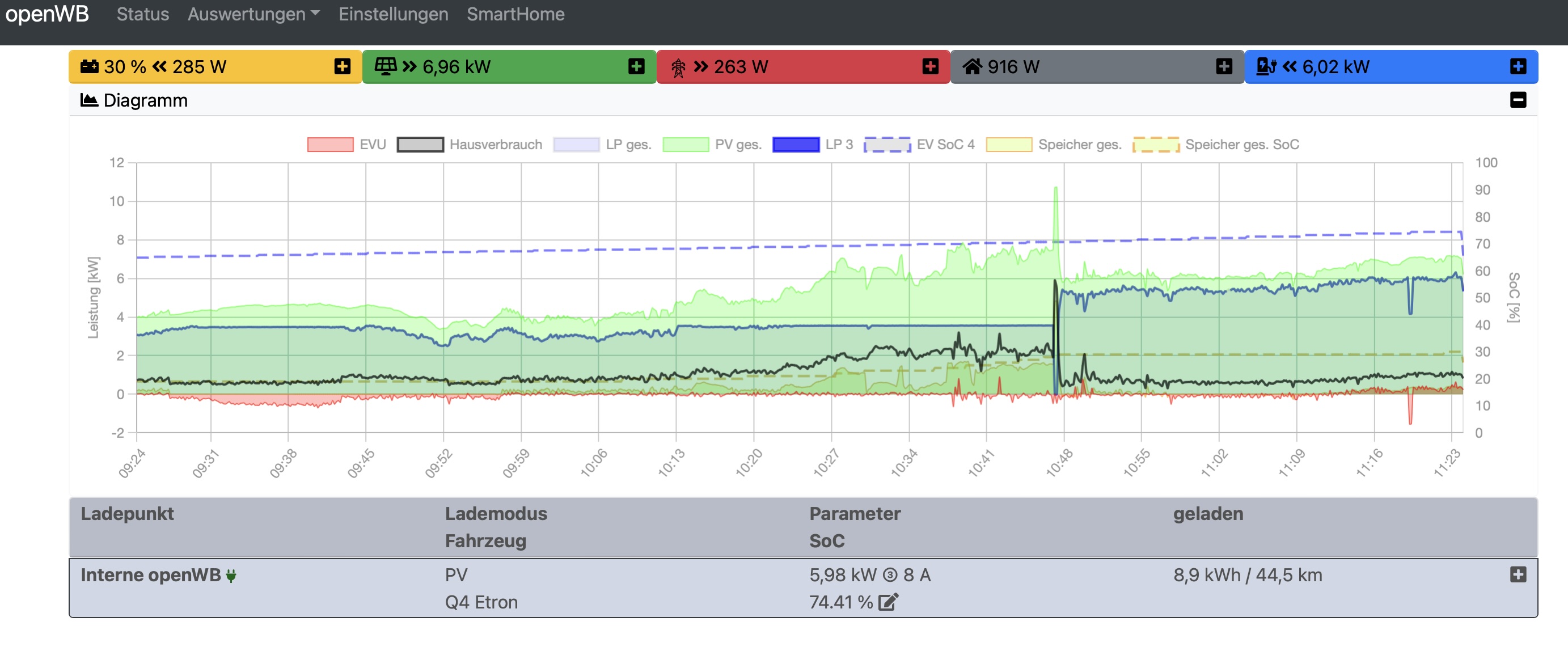The image size is (1568, 651).
Task: Hide the PV ges. series in legend
Action: (x=686, y=145)
